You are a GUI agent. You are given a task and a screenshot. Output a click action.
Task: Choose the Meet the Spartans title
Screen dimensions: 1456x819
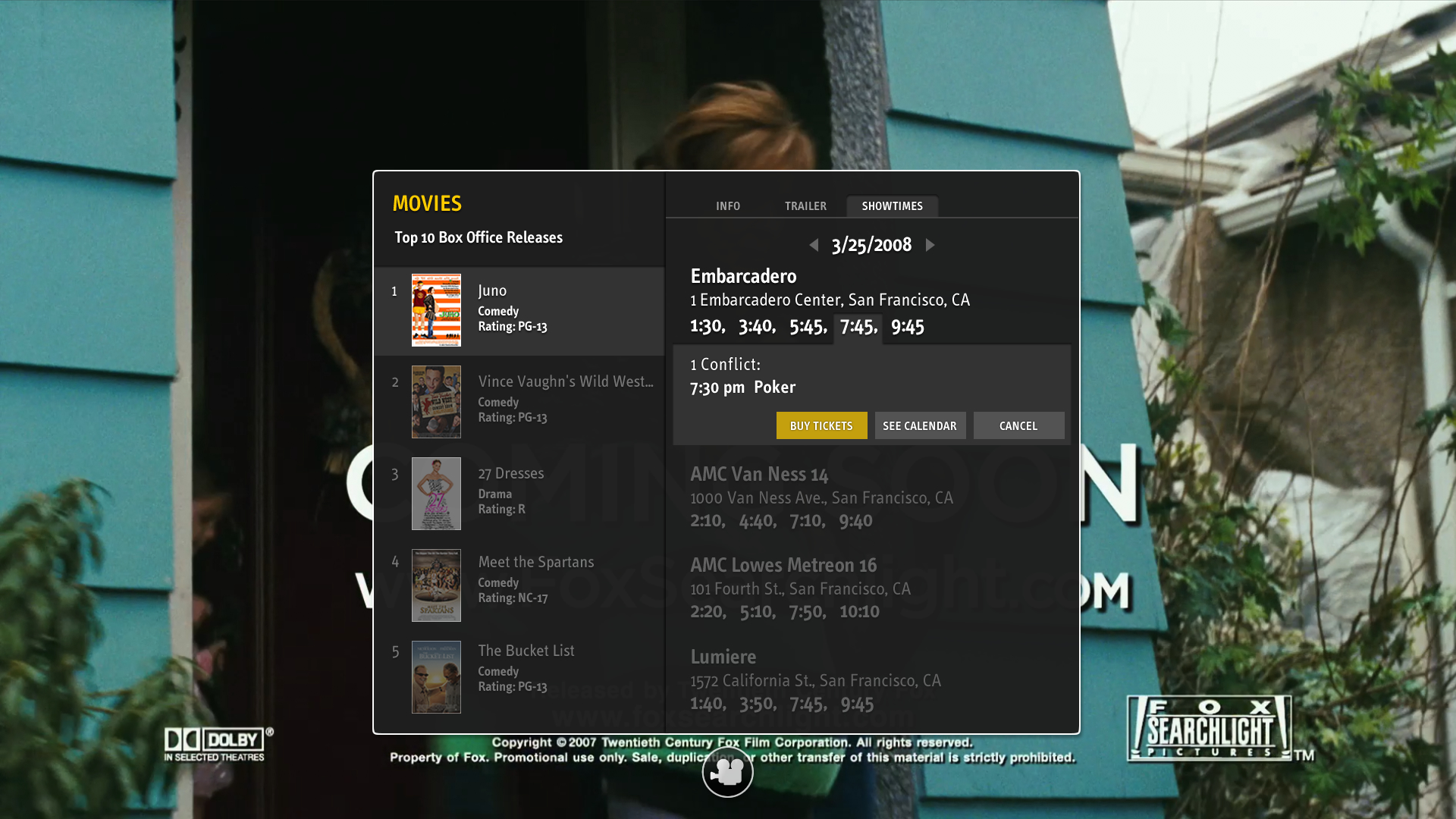point(536,562)
